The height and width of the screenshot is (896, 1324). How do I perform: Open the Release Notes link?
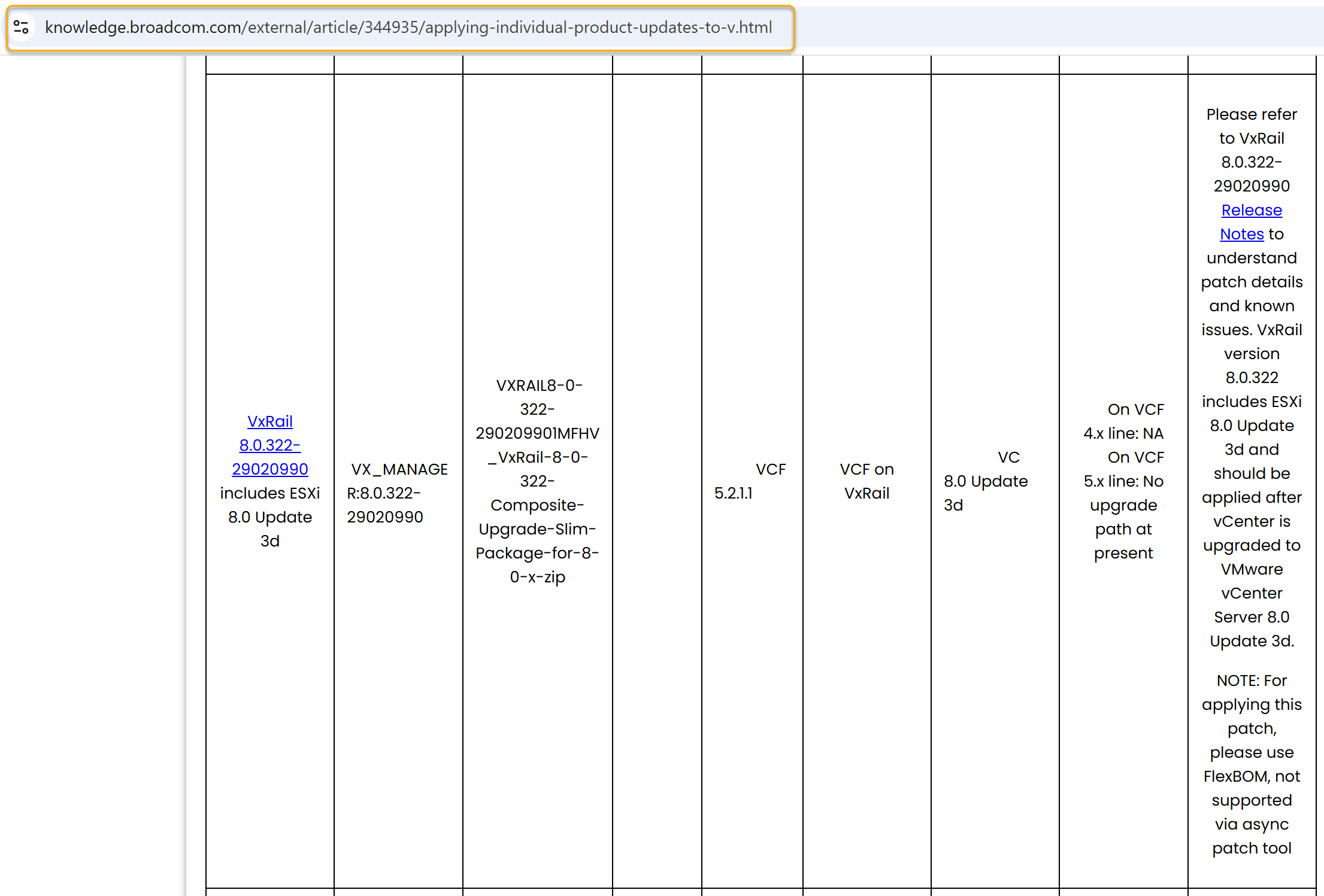point(1251,211)
